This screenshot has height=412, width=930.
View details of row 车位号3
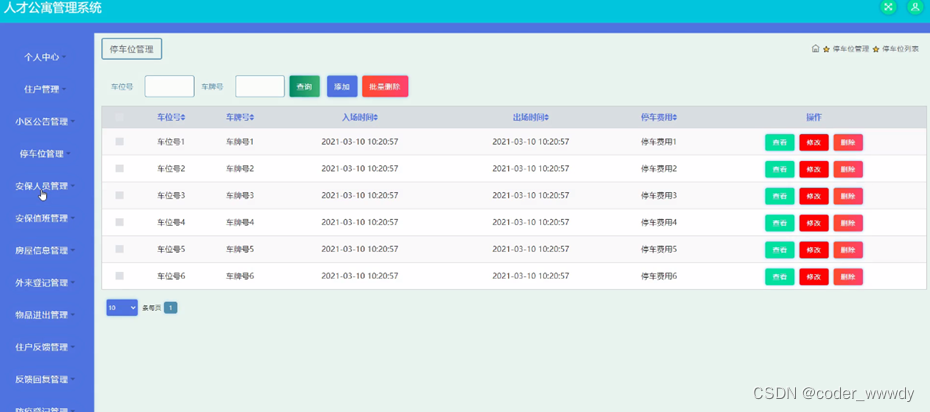coord(779,196)
